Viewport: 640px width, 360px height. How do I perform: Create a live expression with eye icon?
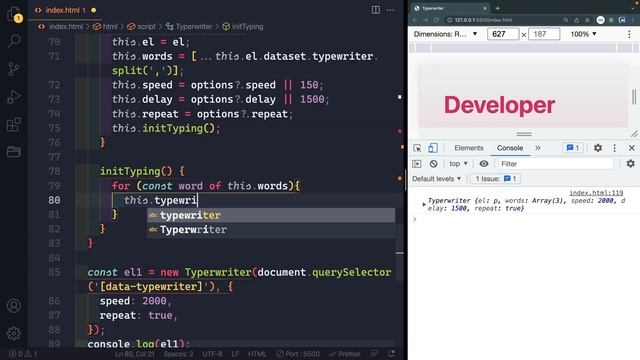[484, 164]
